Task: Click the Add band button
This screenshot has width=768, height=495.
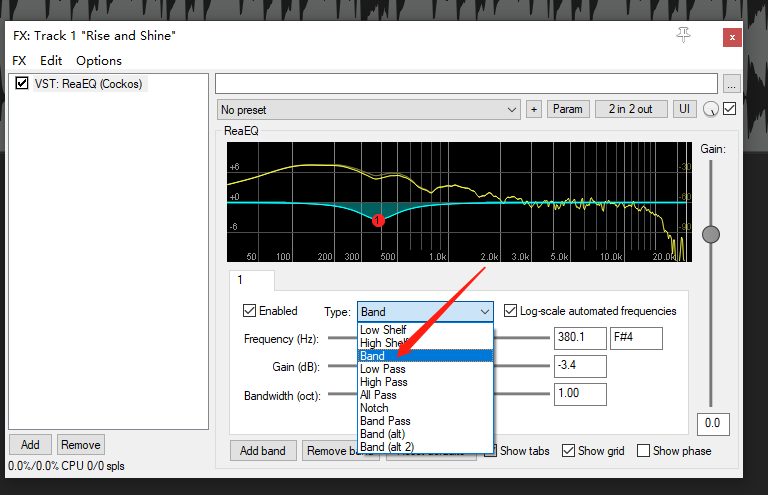Action: (263, 450)
